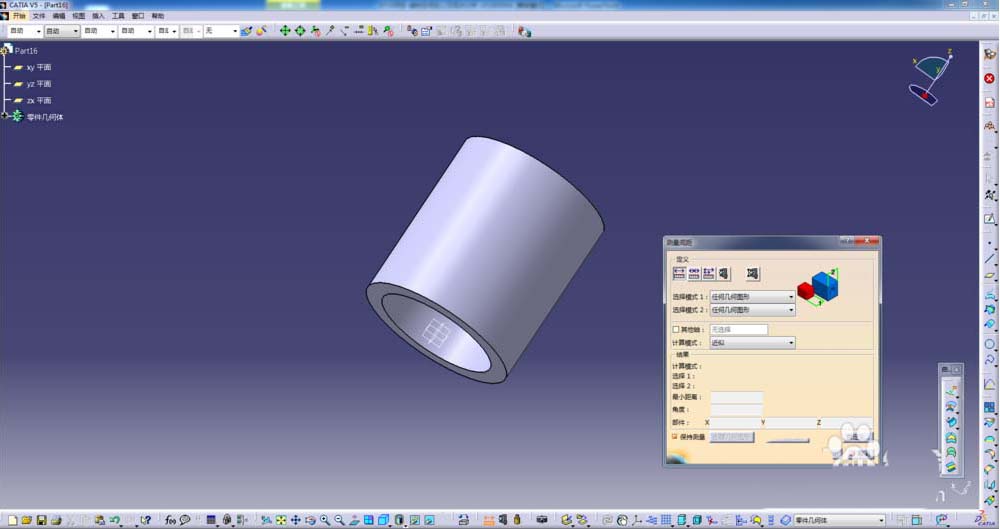Click the 3D compass in the viewport corner

[932, 78]
